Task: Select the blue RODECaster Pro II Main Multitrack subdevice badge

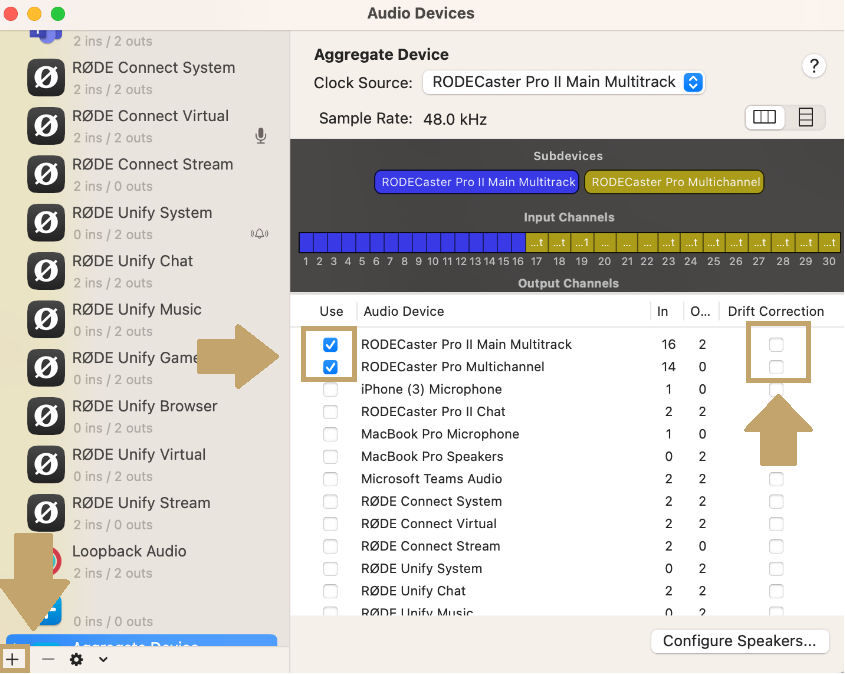Action: [x=477, y=182]
